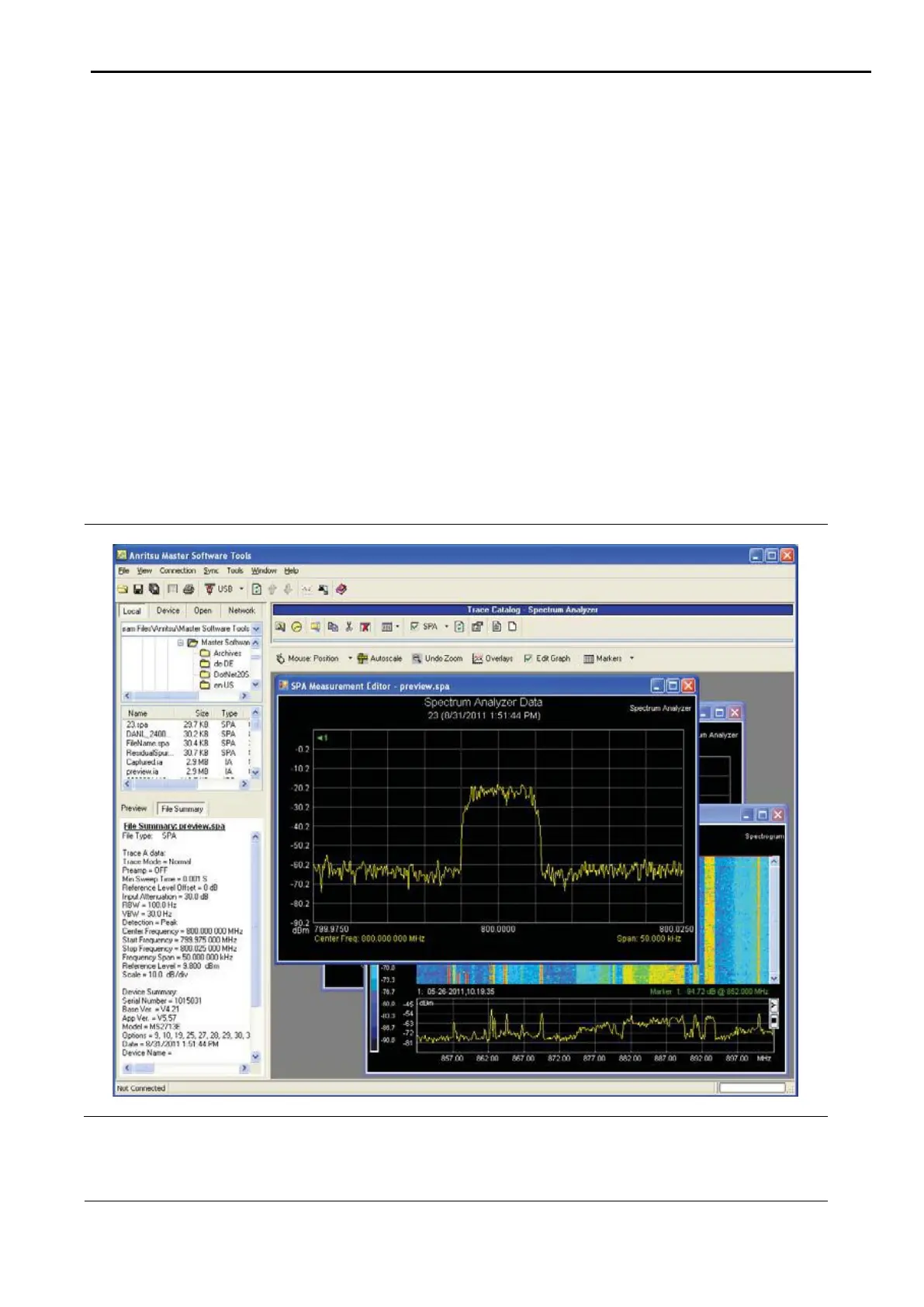This screenshot has height=1307, width=924.
Task: Toggle the SPA checkbox
Action: click(415, 626)
